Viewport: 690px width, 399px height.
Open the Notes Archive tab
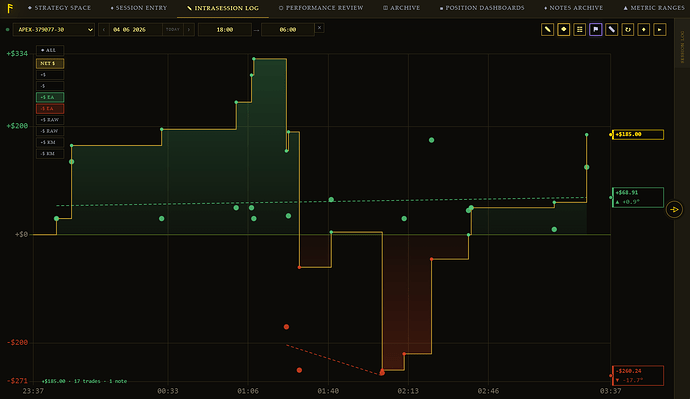[x=574, y=8]
